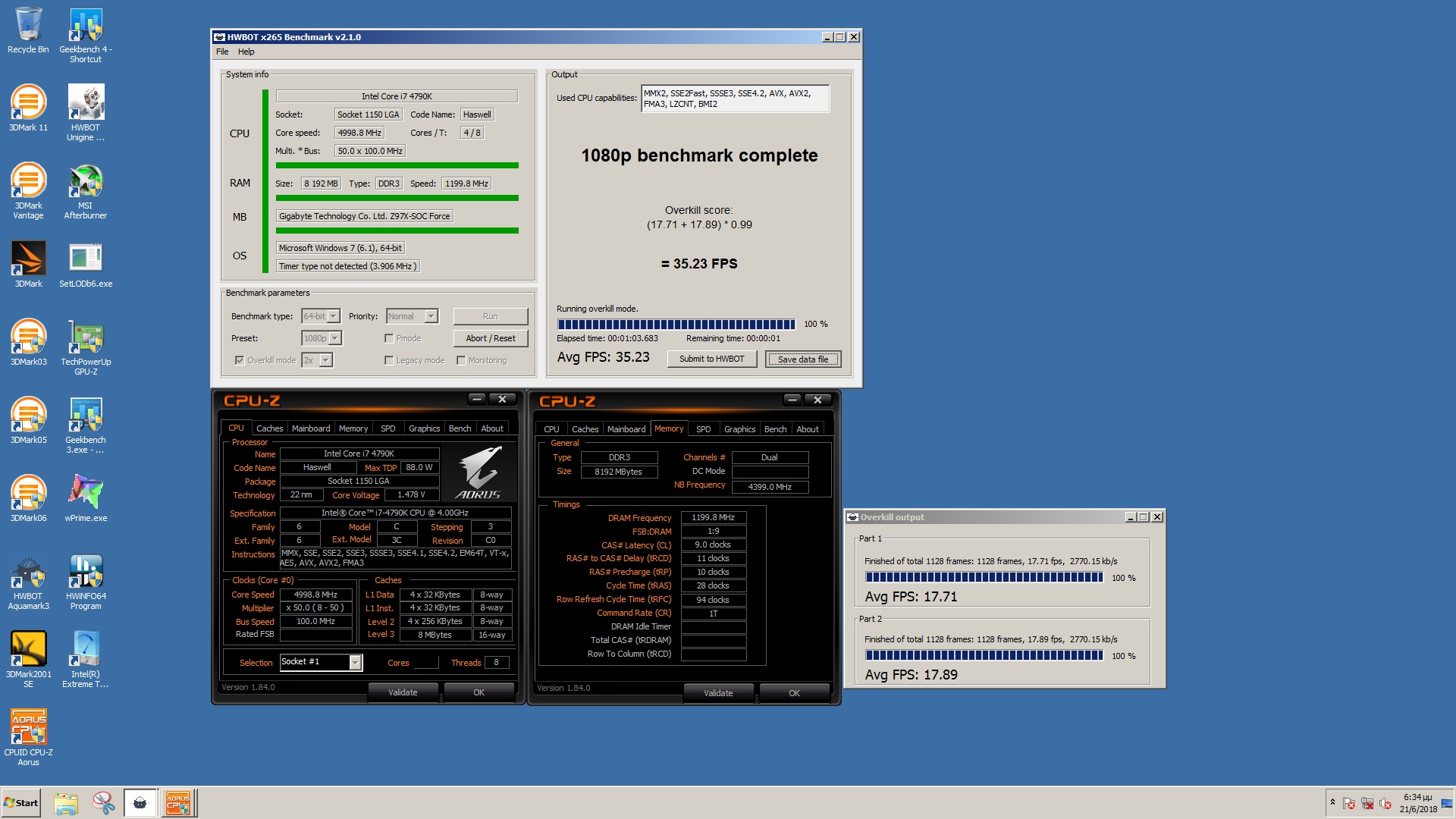
Task: Switch to HWBOT x265 taskbar button
Action: coord(140,803)
